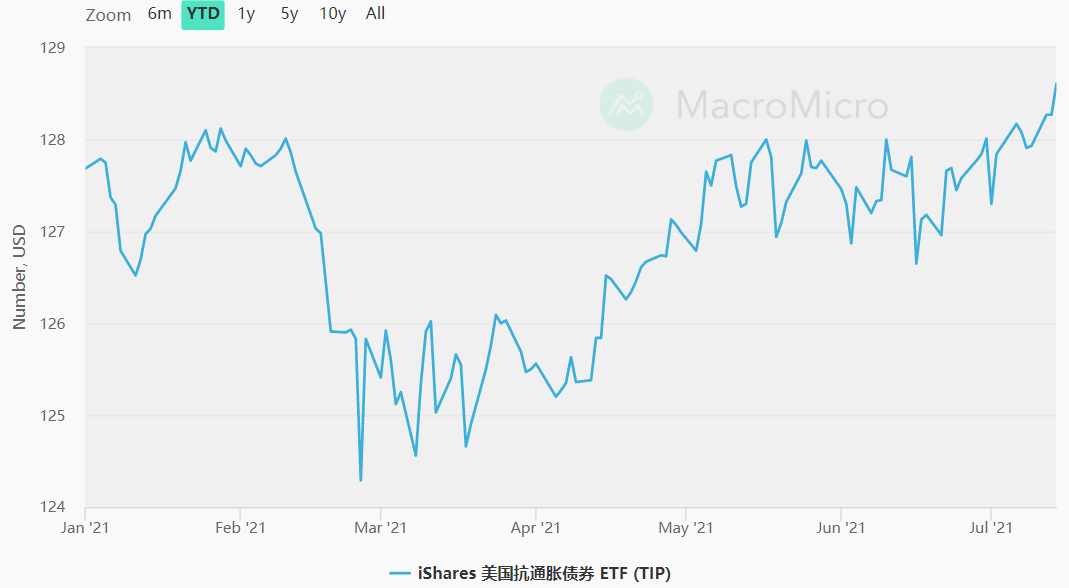The width and height of the screenshot is (1069, 588).
Task: Click the Jan '21 axis label
Action: point(86,527)
